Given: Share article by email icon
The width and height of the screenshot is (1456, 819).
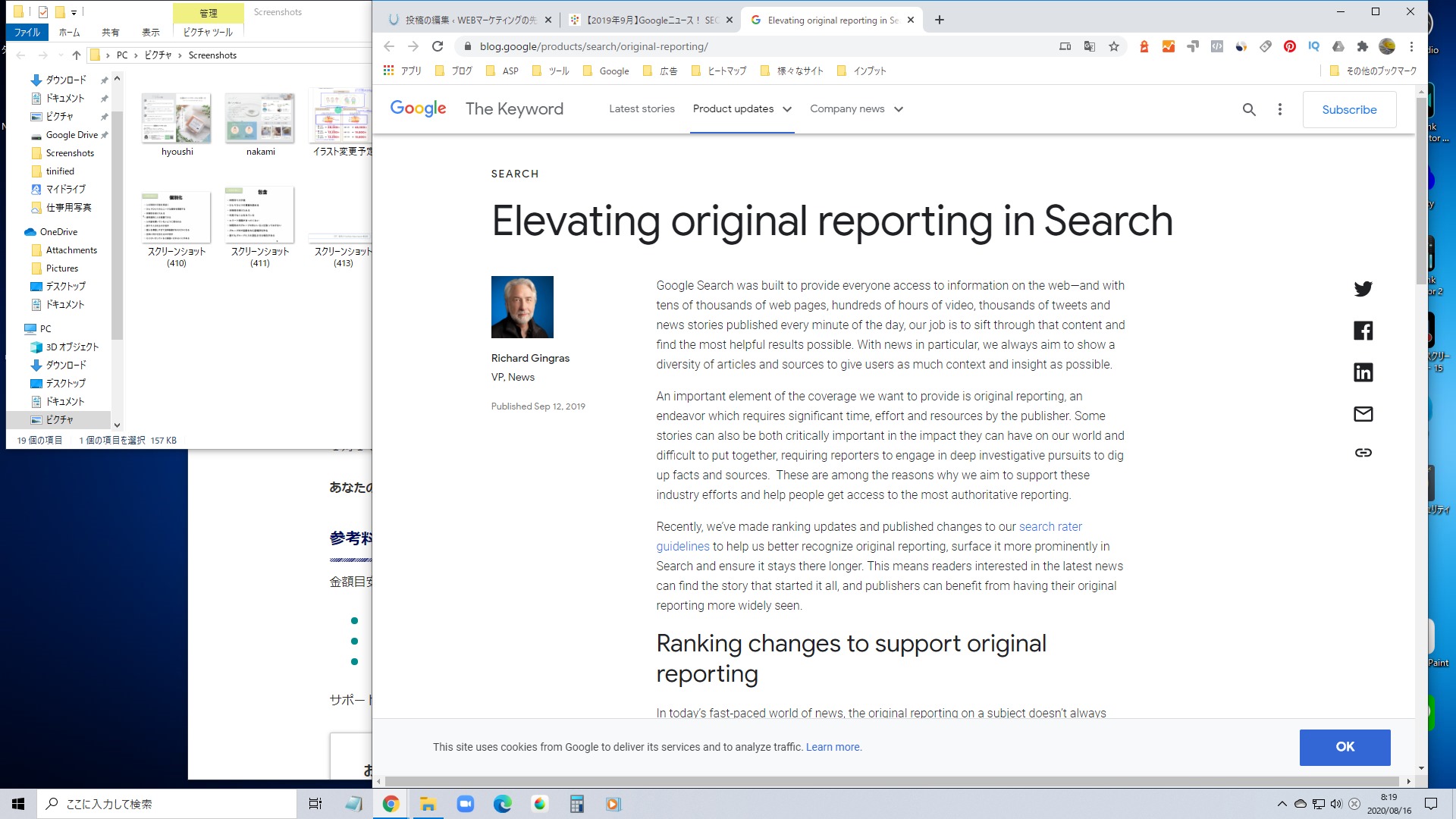Looking at the screenshot, I should click(1363, 414).
